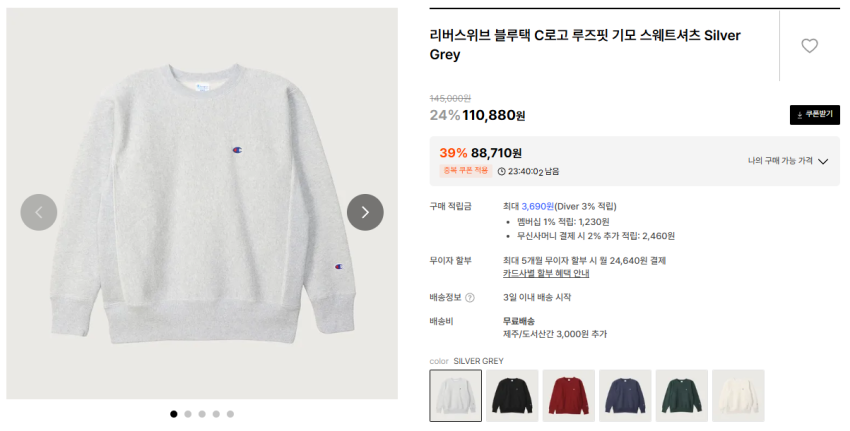Jump to second image pagination dot
The image size is (850, 431).
click(188, 413)
